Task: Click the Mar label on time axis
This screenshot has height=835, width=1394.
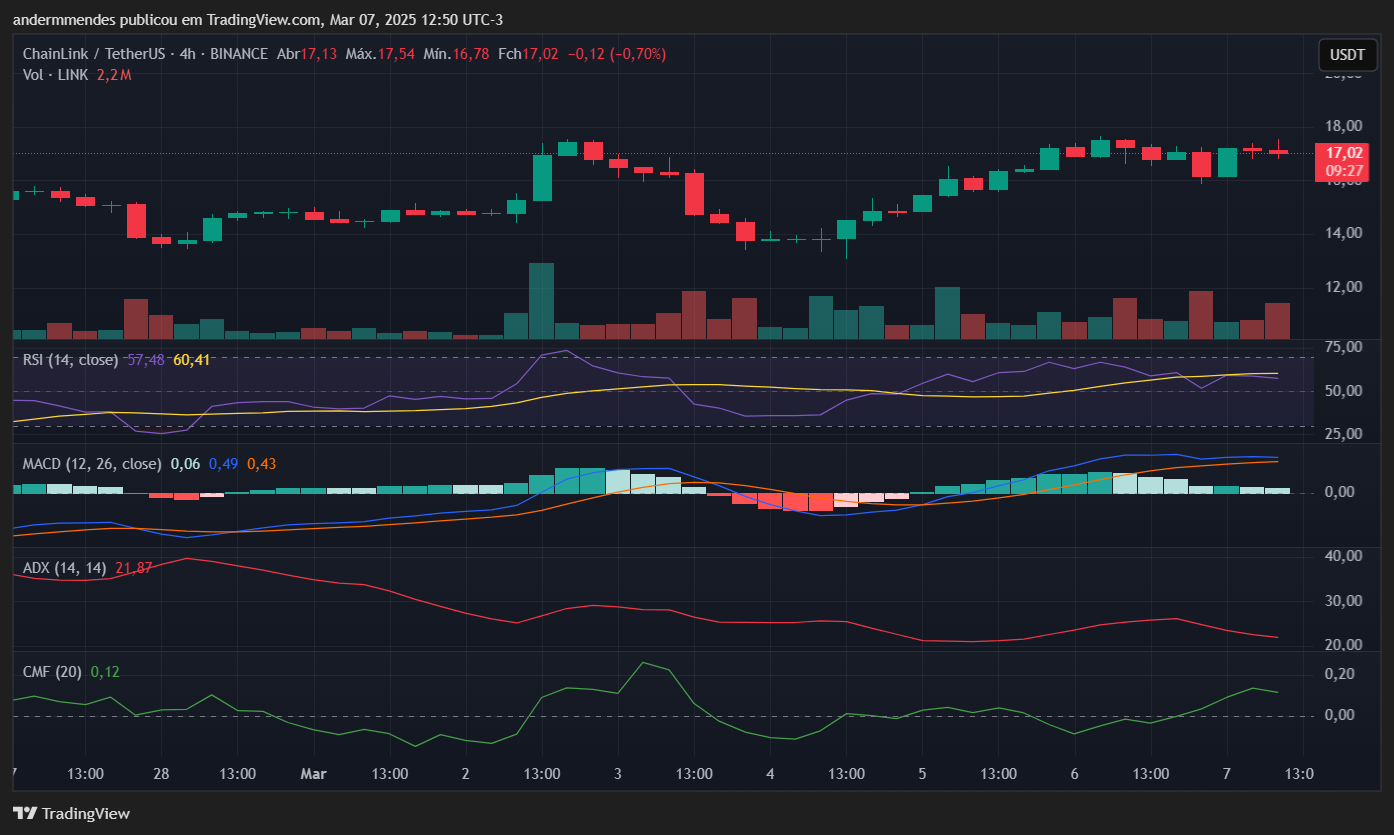Action: [x=314, y=774]
